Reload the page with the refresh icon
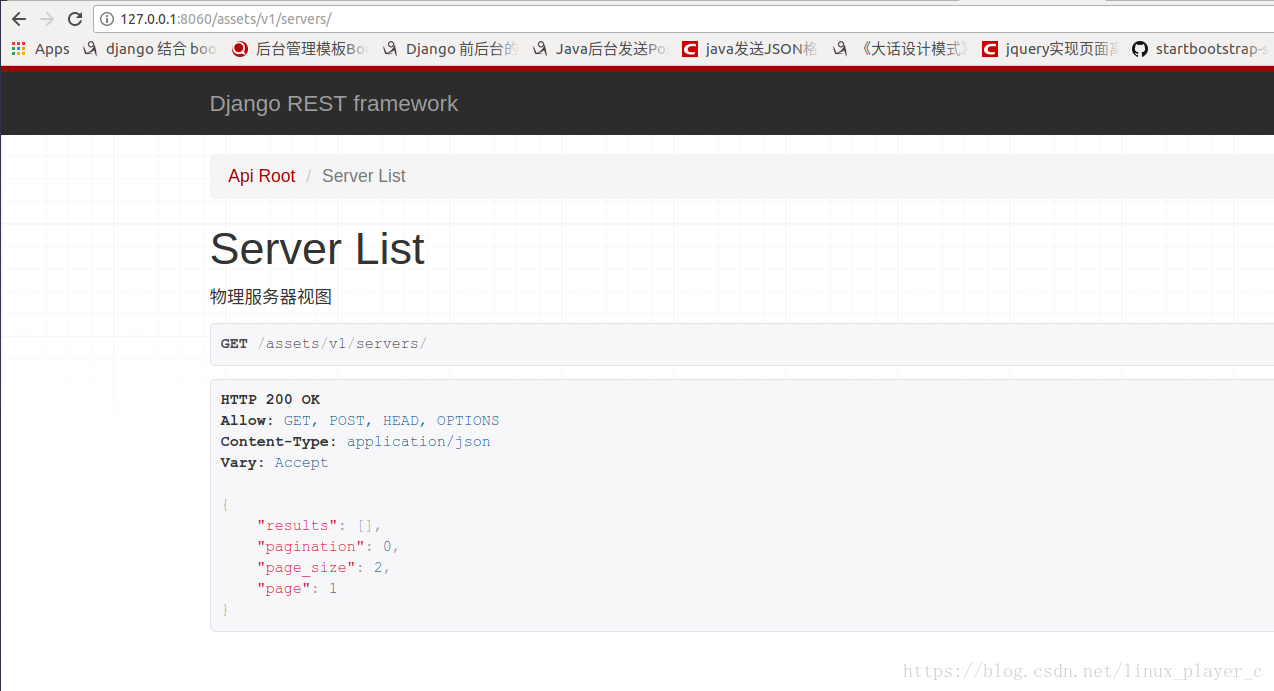This screenshot has width=1274, height=691. (75, 19)
